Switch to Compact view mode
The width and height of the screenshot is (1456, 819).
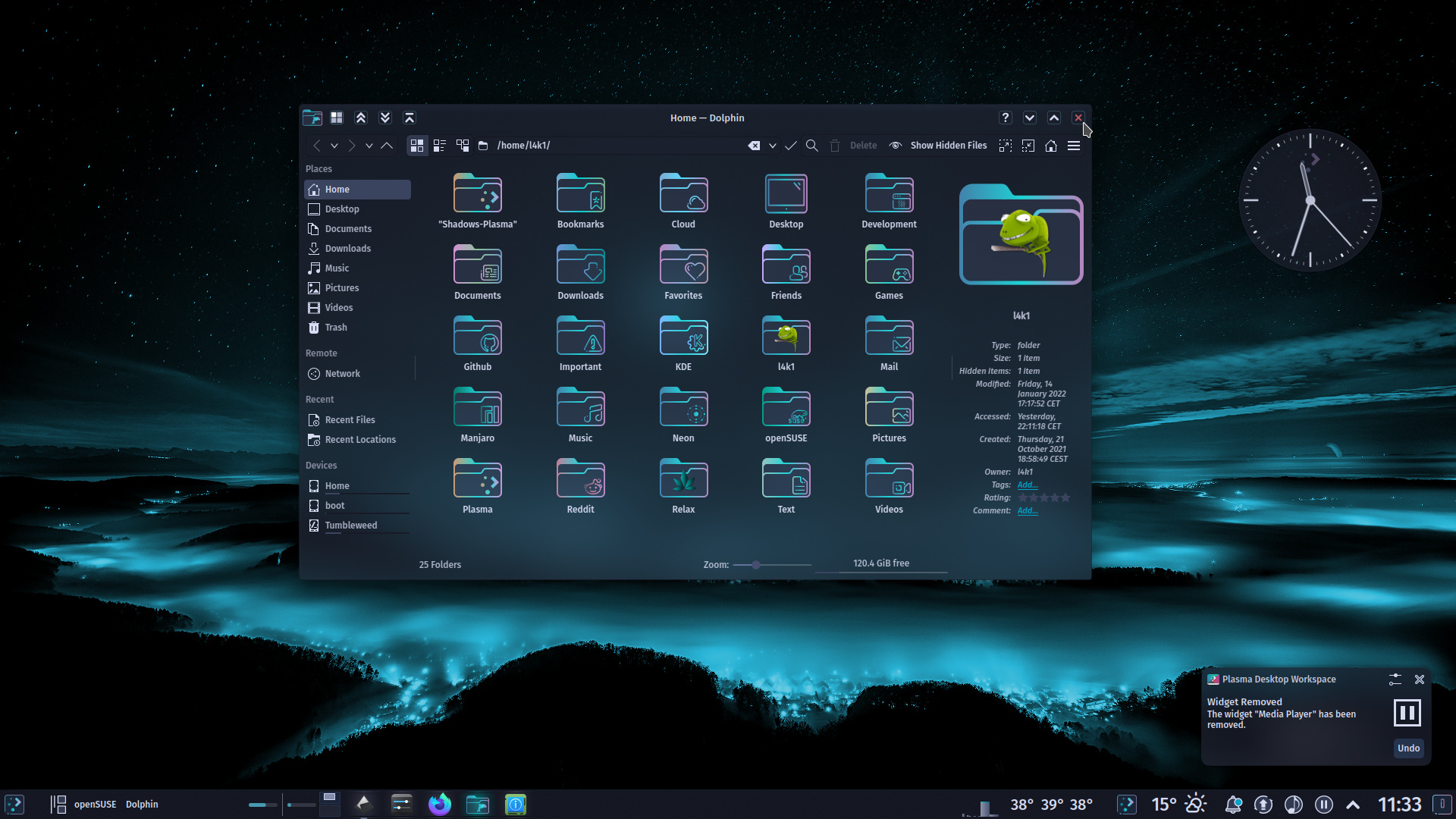(x=440, y=146)
